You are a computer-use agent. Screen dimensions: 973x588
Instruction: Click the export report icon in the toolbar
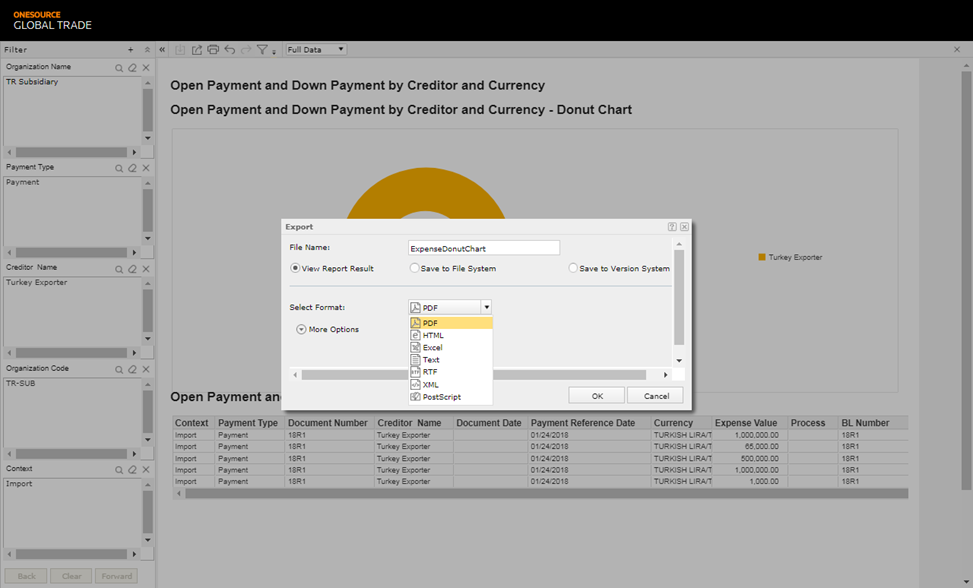point(197,50)
